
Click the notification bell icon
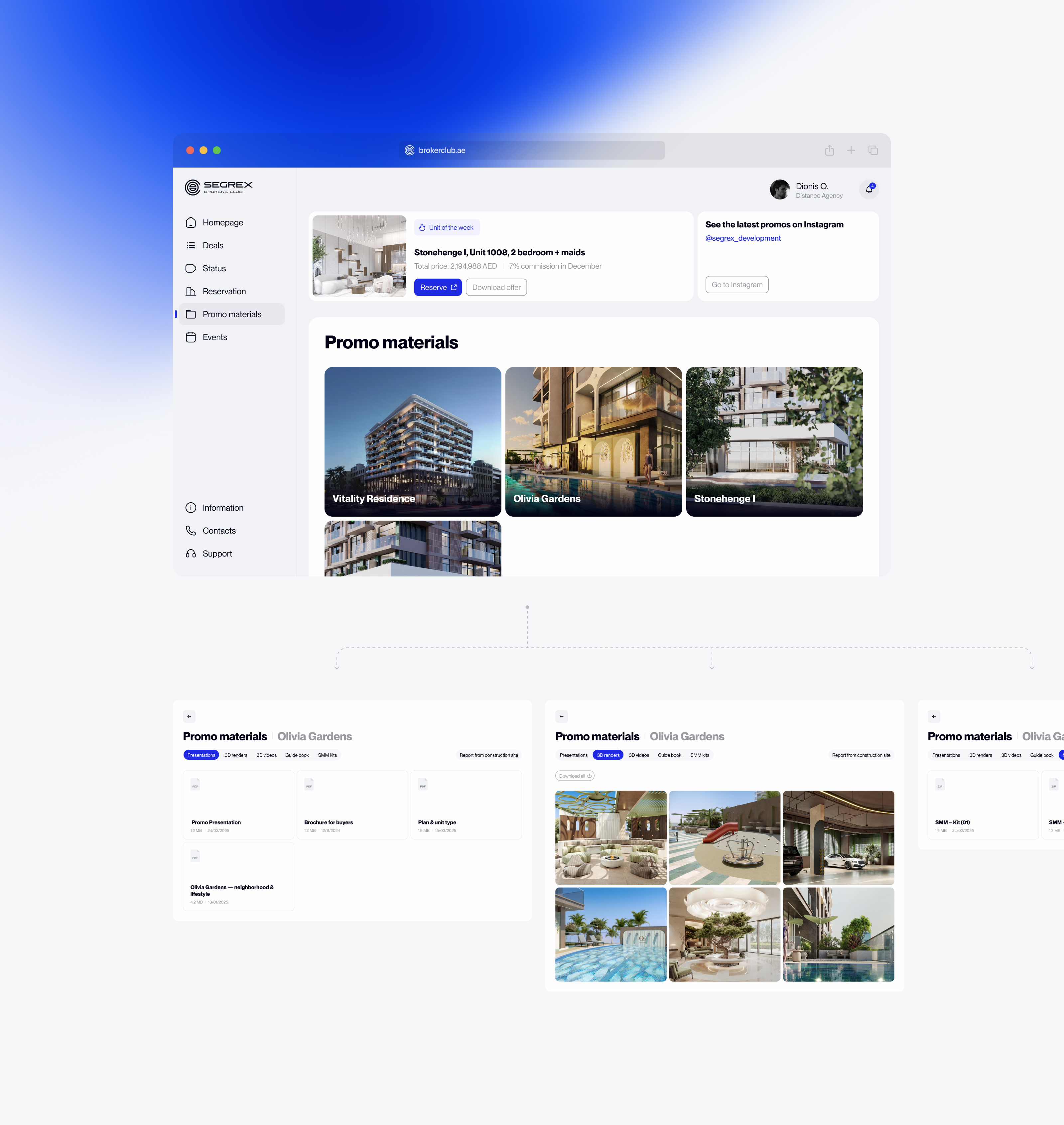869,189
